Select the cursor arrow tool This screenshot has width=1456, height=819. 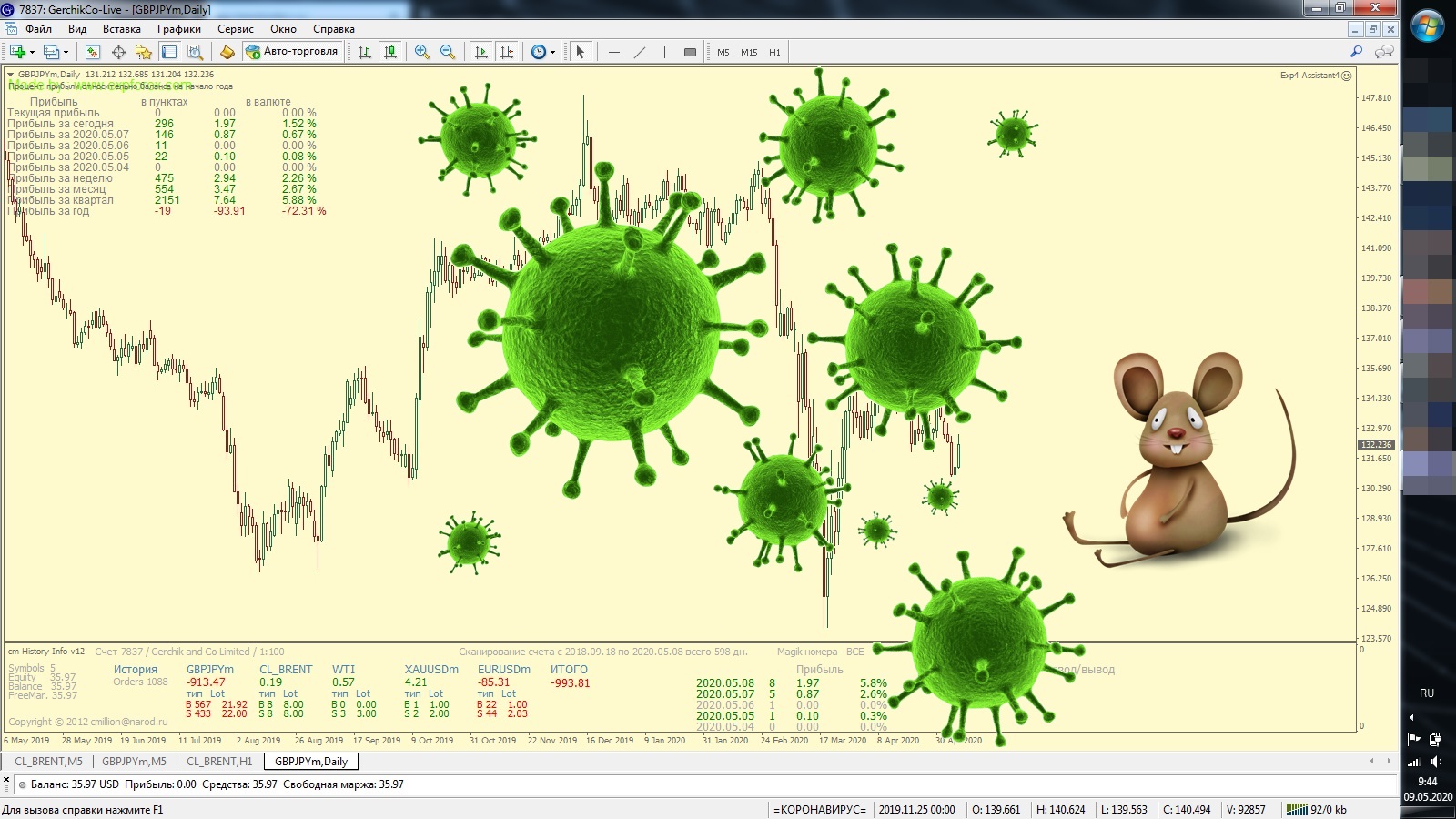(580, 52)
